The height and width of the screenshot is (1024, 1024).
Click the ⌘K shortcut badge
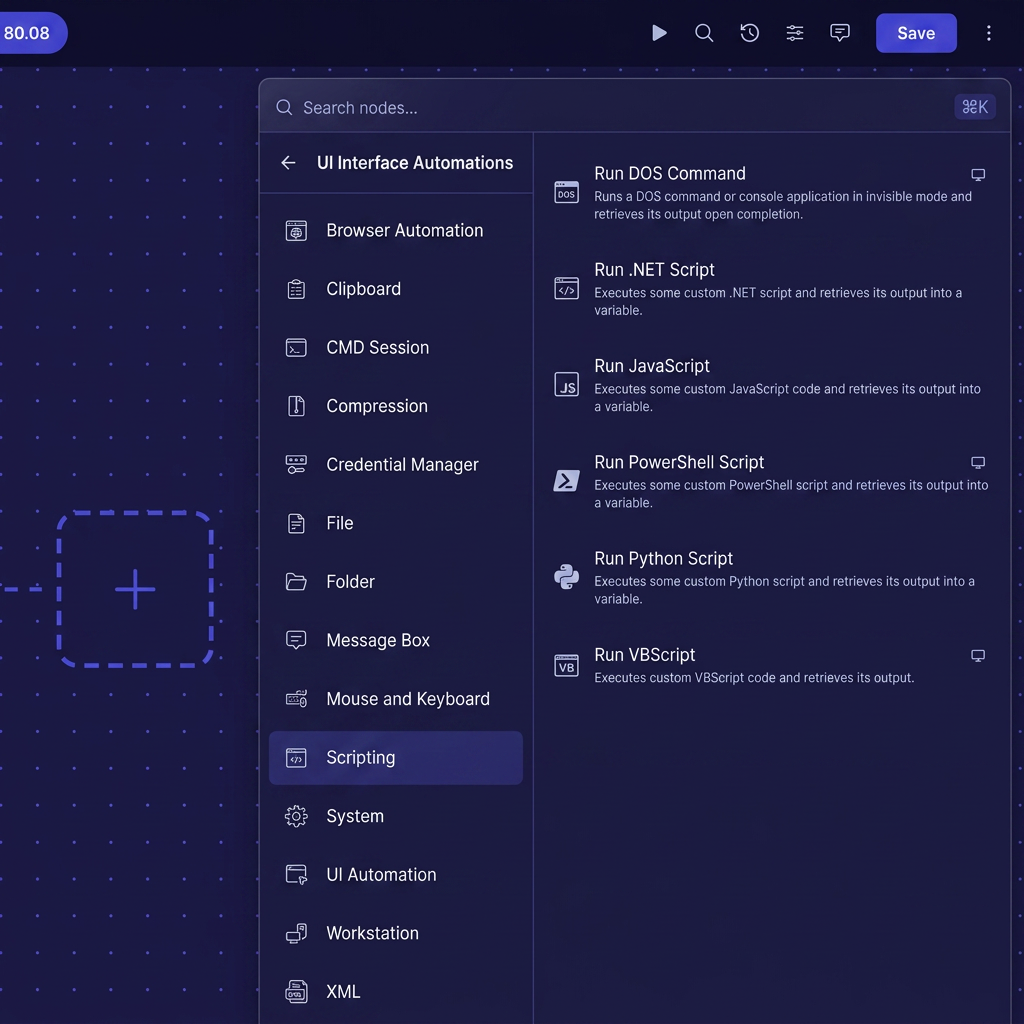point(974,107)
